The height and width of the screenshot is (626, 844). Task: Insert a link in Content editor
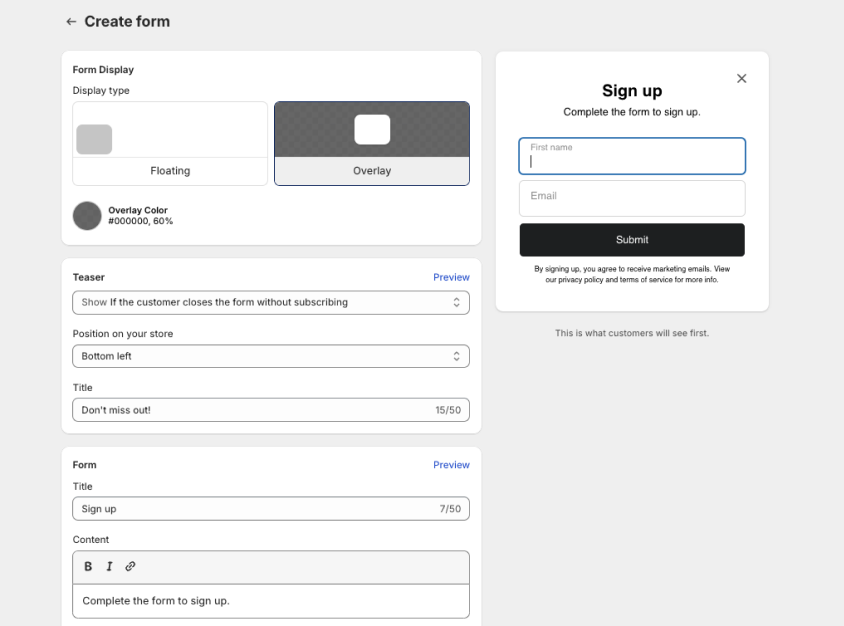[x=130, y=566]
